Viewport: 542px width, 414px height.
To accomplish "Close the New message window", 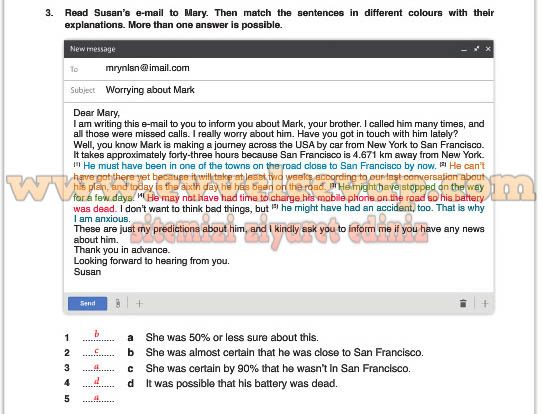I will [488, 49].
